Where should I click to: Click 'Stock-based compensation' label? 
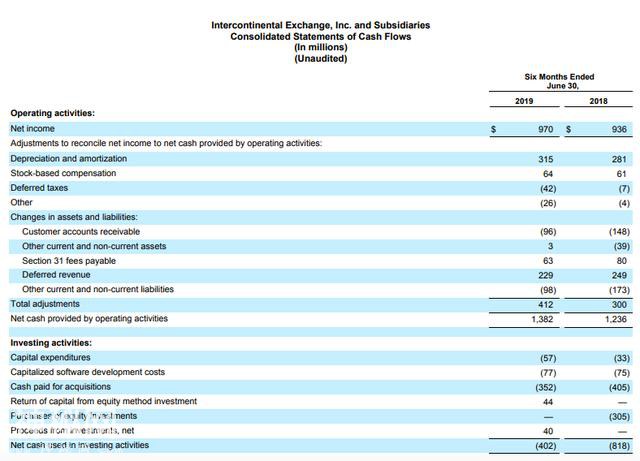pos(63,173)
